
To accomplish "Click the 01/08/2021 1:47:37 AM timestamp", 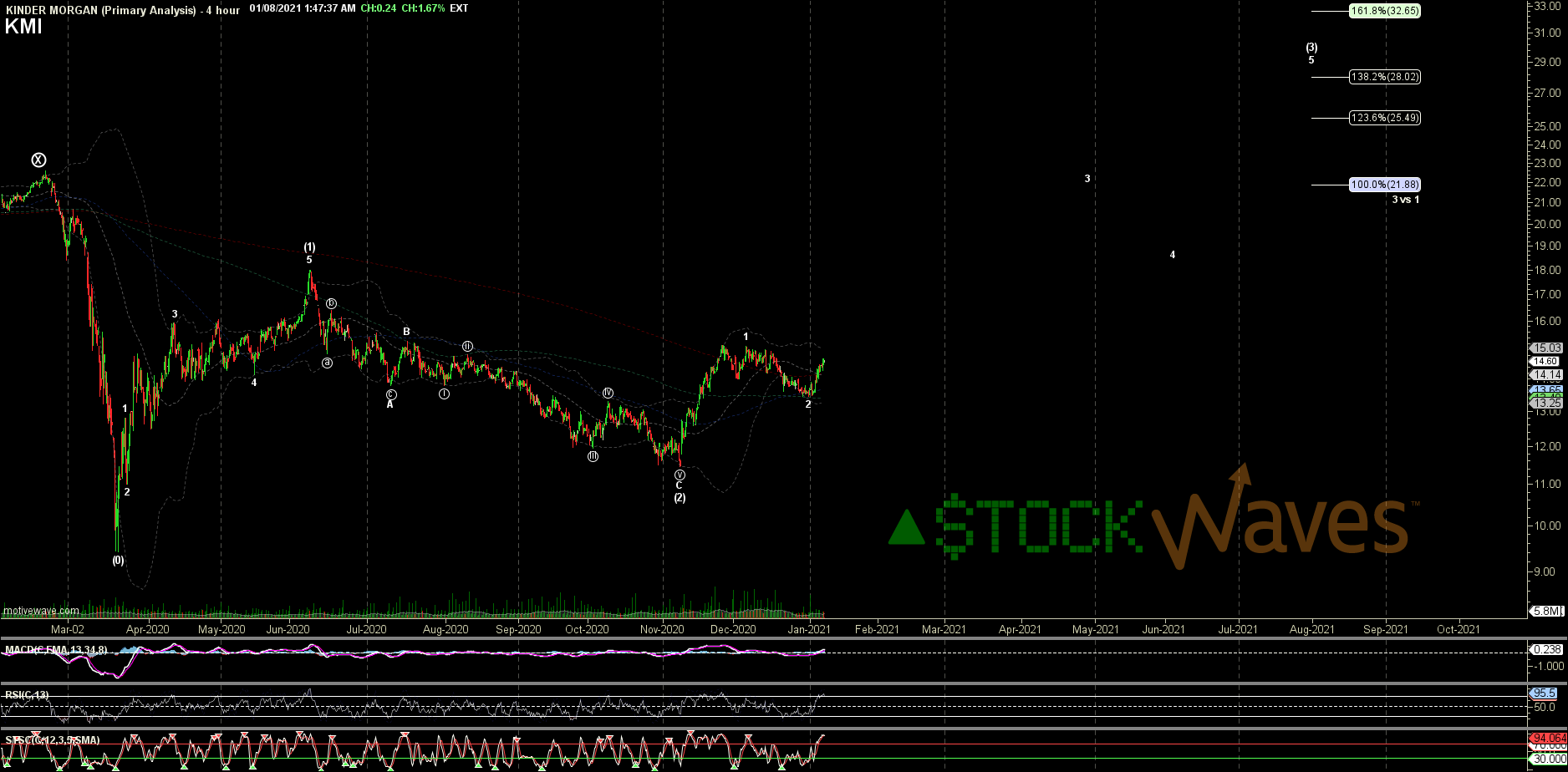I will tap(302, 8).
